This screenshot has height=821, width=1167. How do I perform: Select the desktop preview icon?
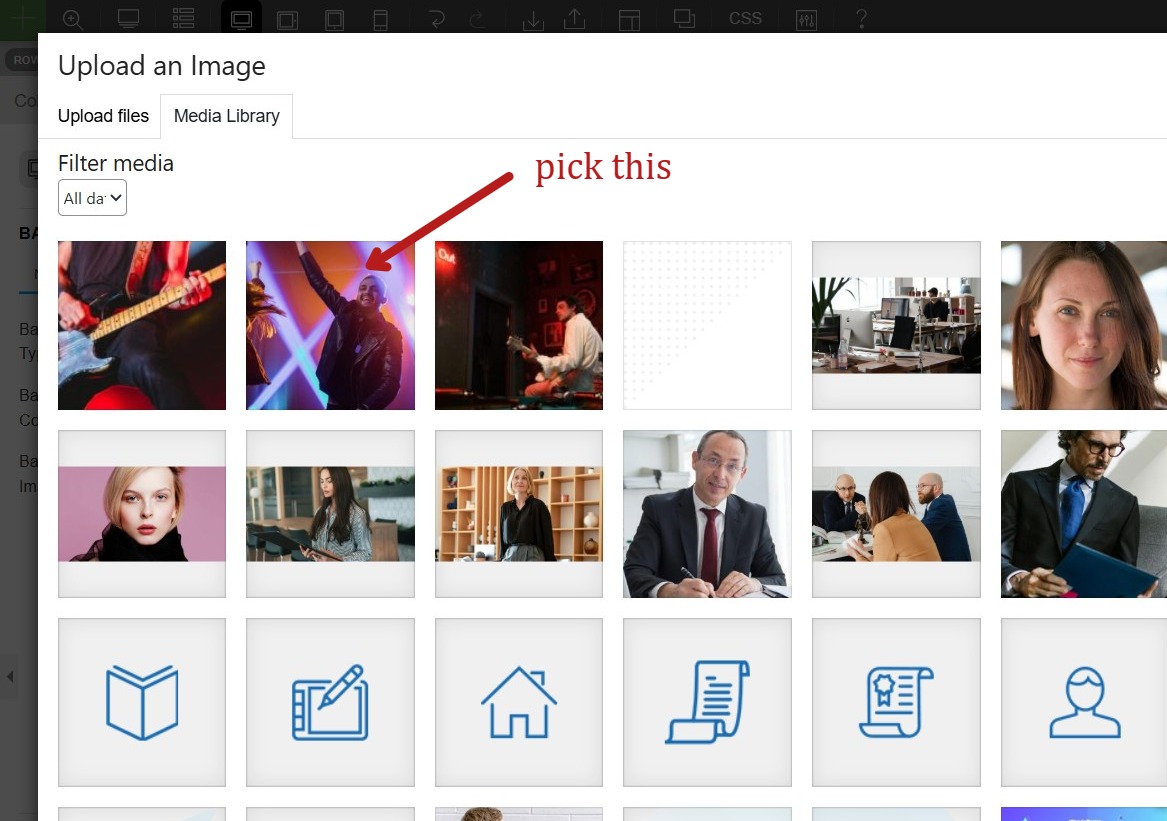tap(241, 18)
